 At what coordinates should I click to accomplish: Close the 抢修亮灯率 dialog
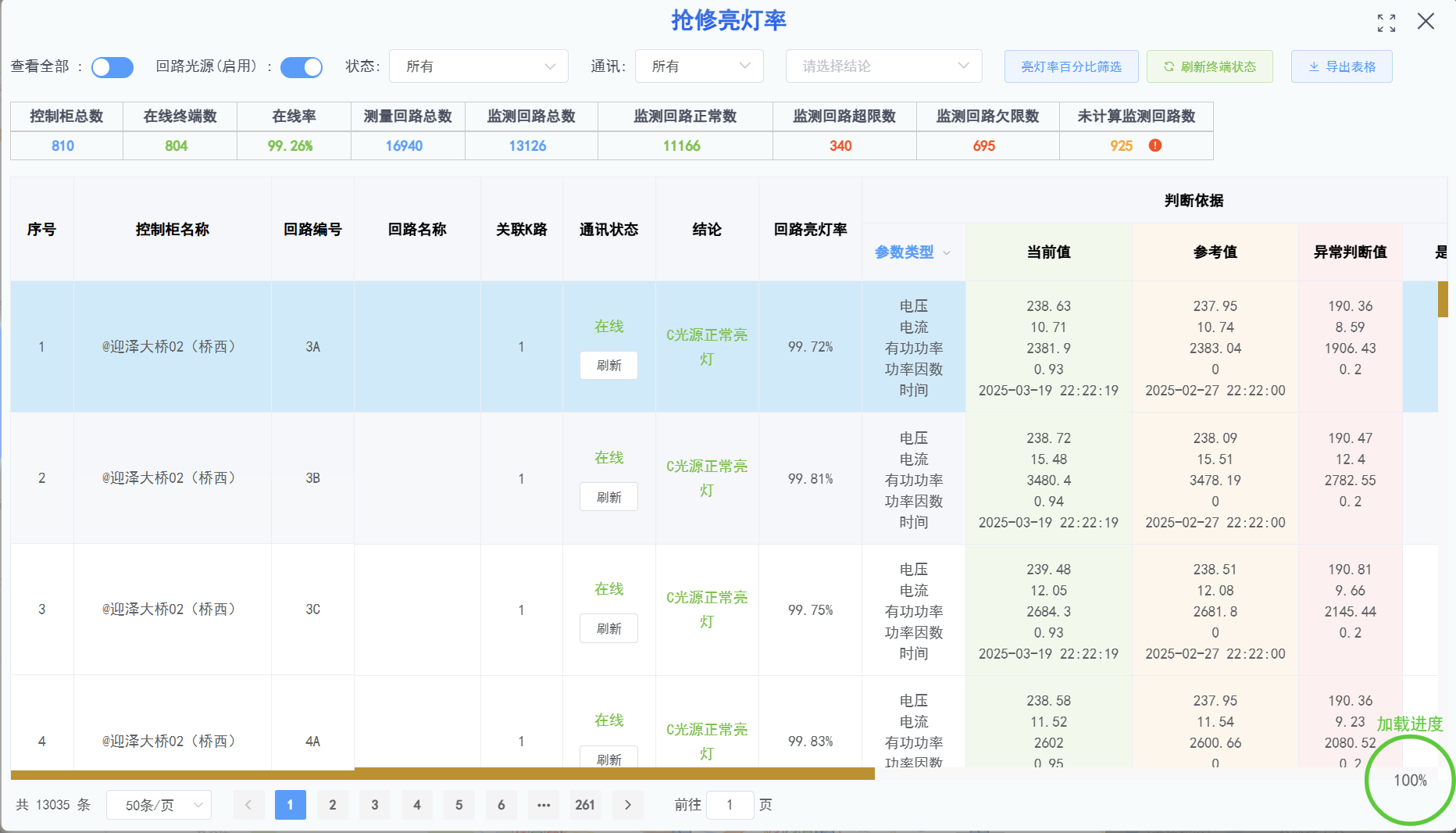click(x=1426, y=21)
